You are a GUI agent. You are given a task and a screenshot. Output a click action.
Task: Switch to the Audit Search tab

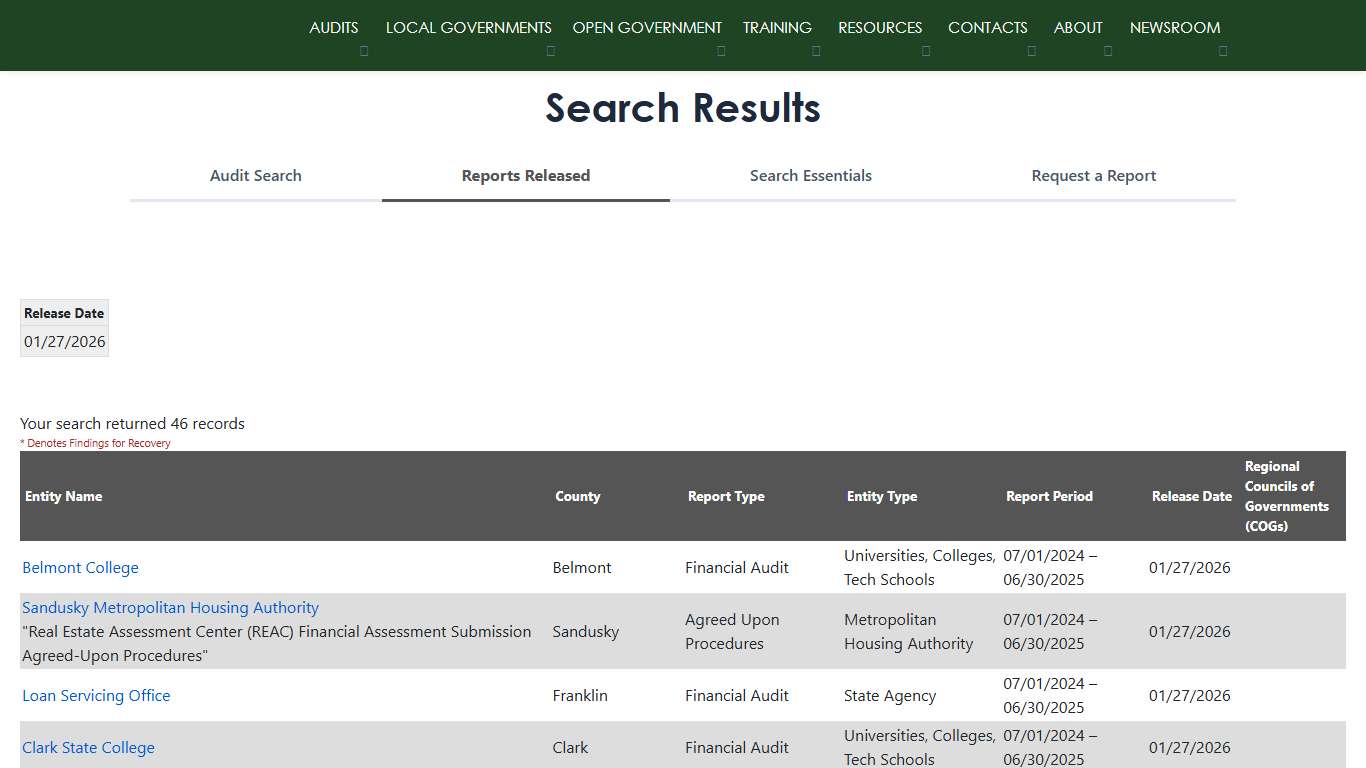coord(255,175)
